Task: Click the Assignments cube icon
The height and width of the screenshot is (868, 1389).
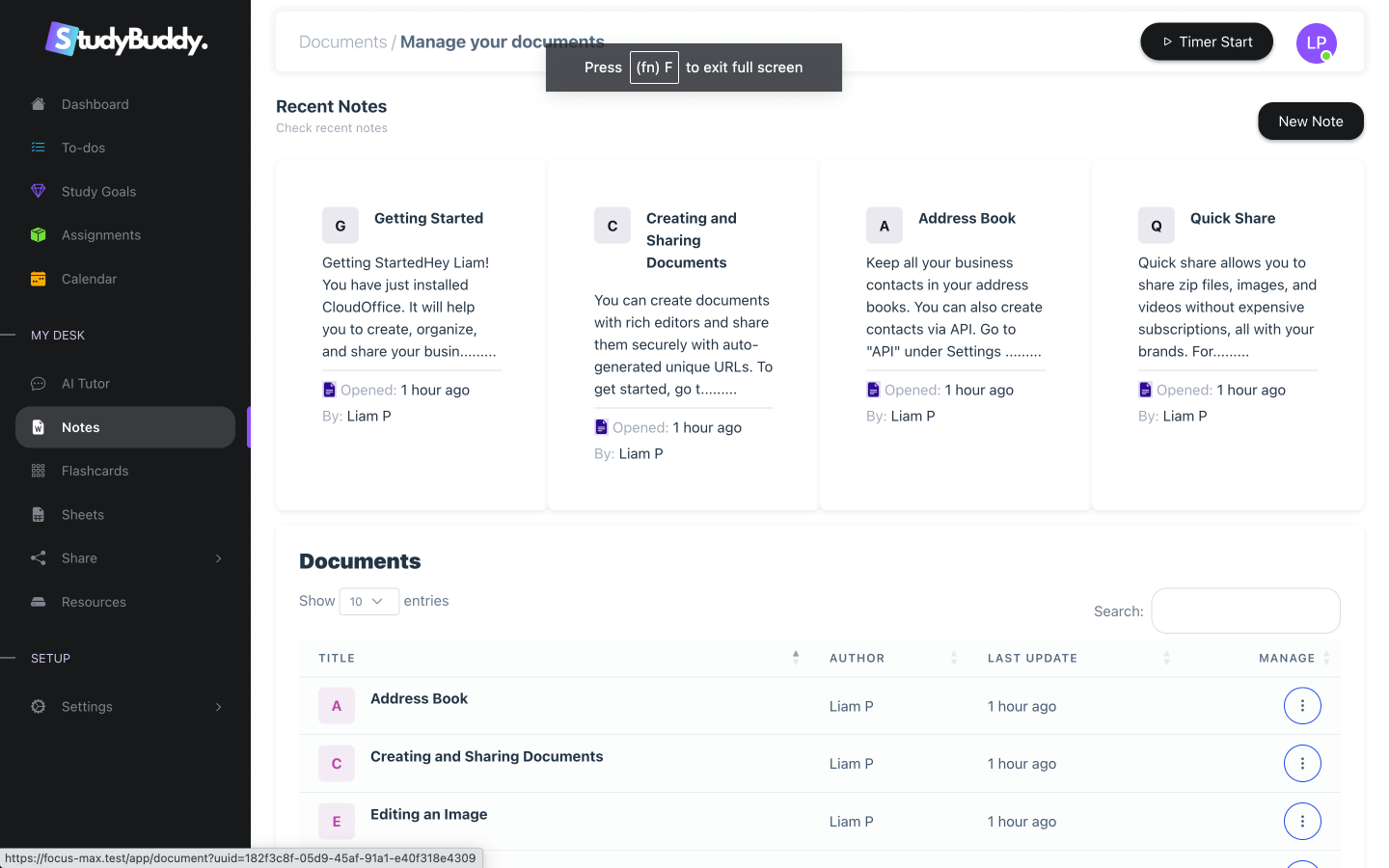Action: click(39, 234)
